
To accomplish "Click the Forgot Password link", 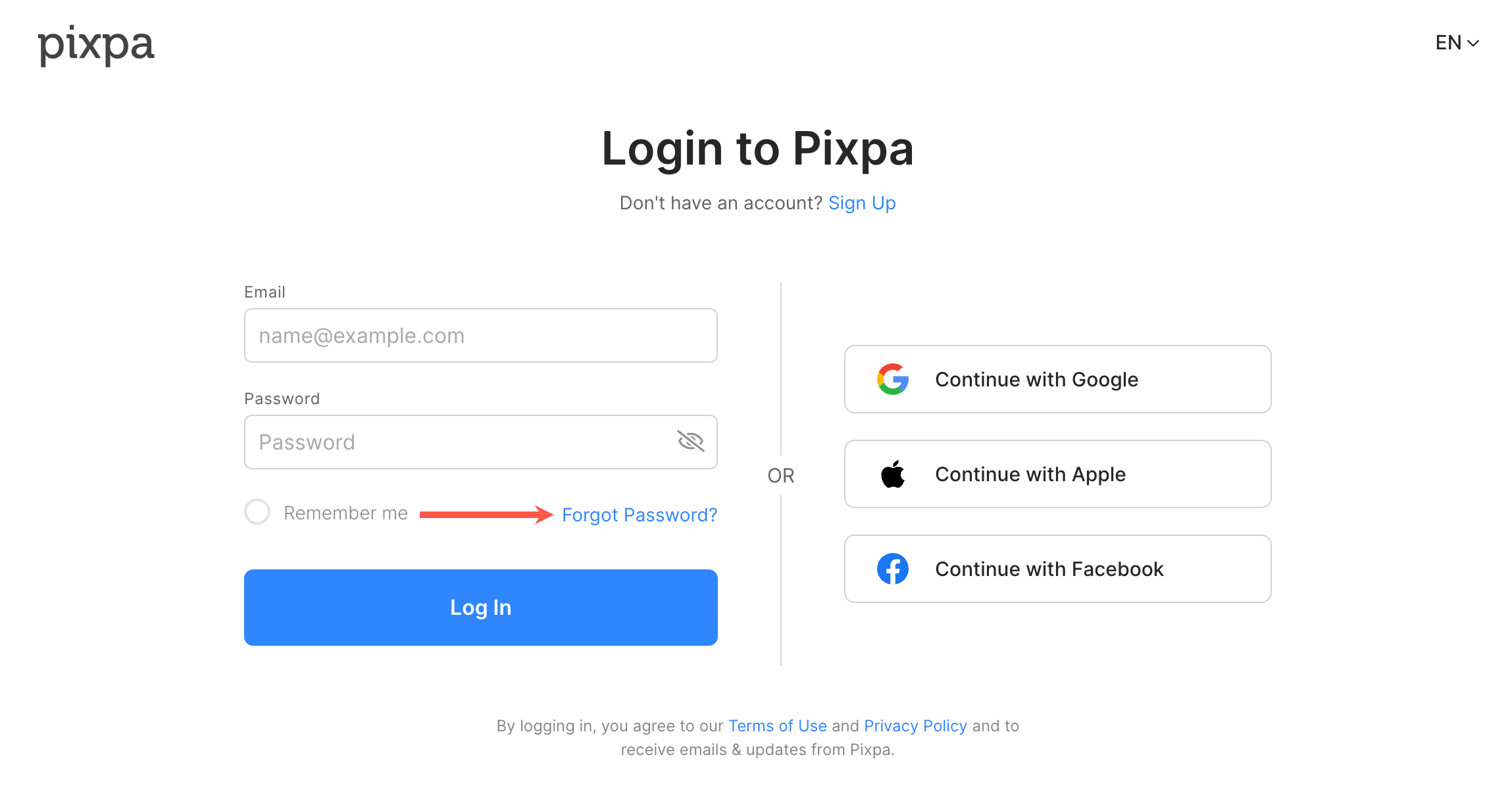I will (x=639, y=515).
